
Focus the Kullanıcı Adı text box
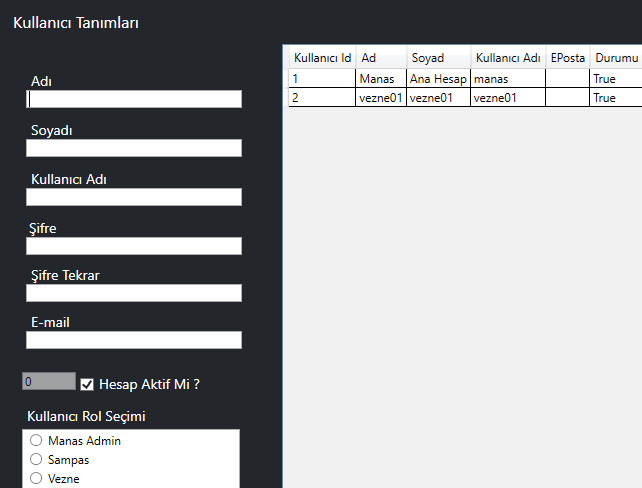[x=134, y=197]
